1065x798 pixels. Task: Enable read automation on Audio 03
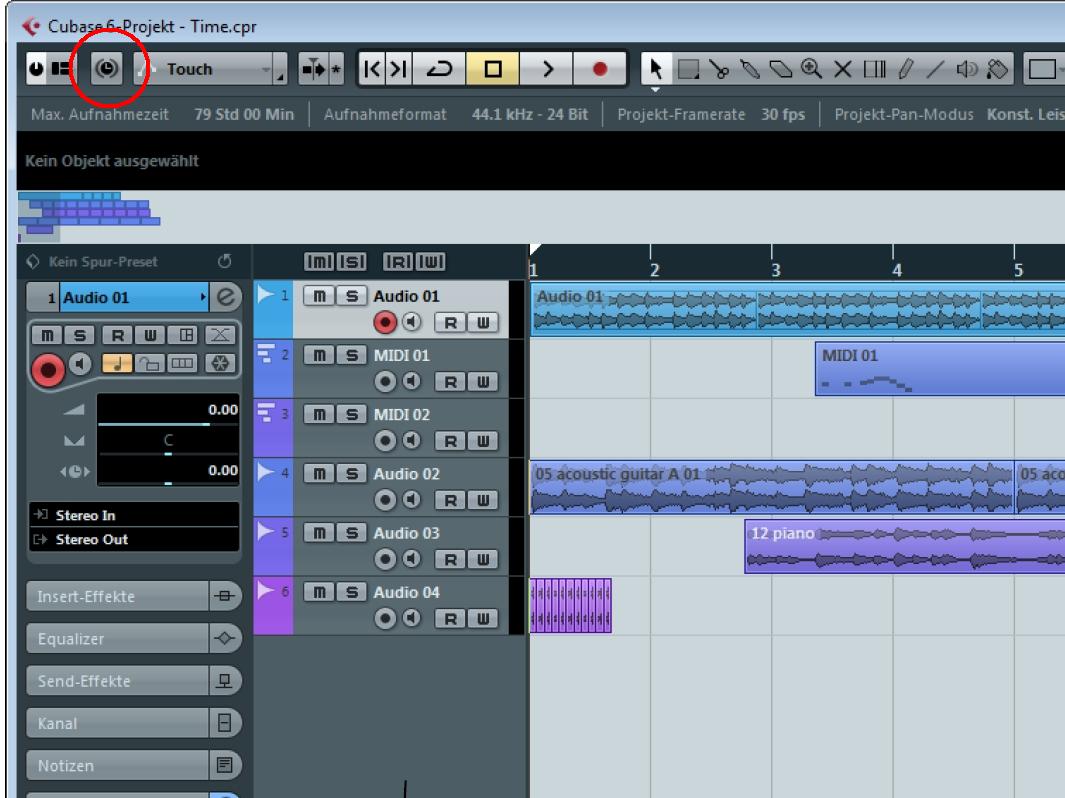coord(450,559)
